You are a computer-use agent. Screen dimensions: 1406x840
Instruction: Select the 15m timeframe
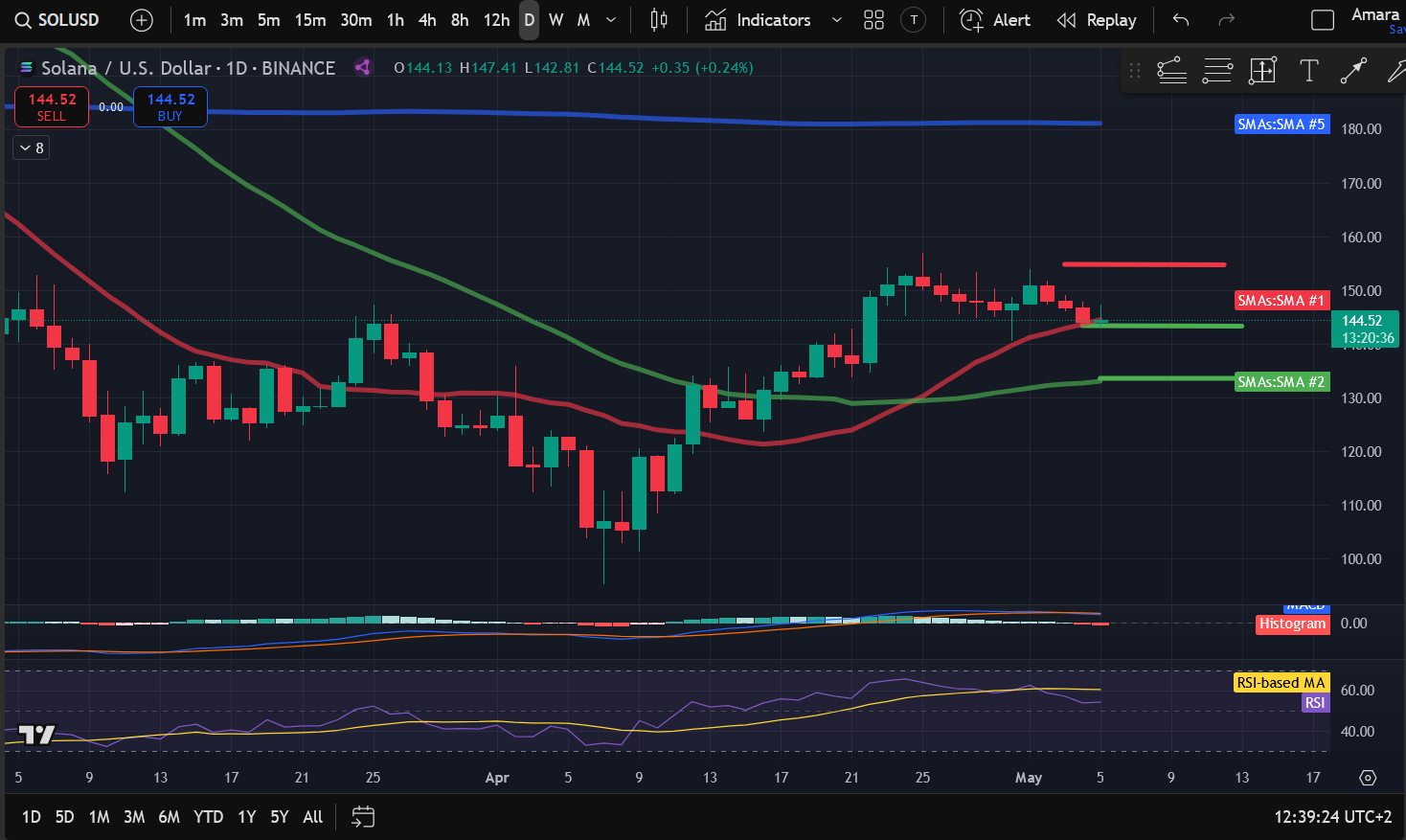[x=309, y=20]
